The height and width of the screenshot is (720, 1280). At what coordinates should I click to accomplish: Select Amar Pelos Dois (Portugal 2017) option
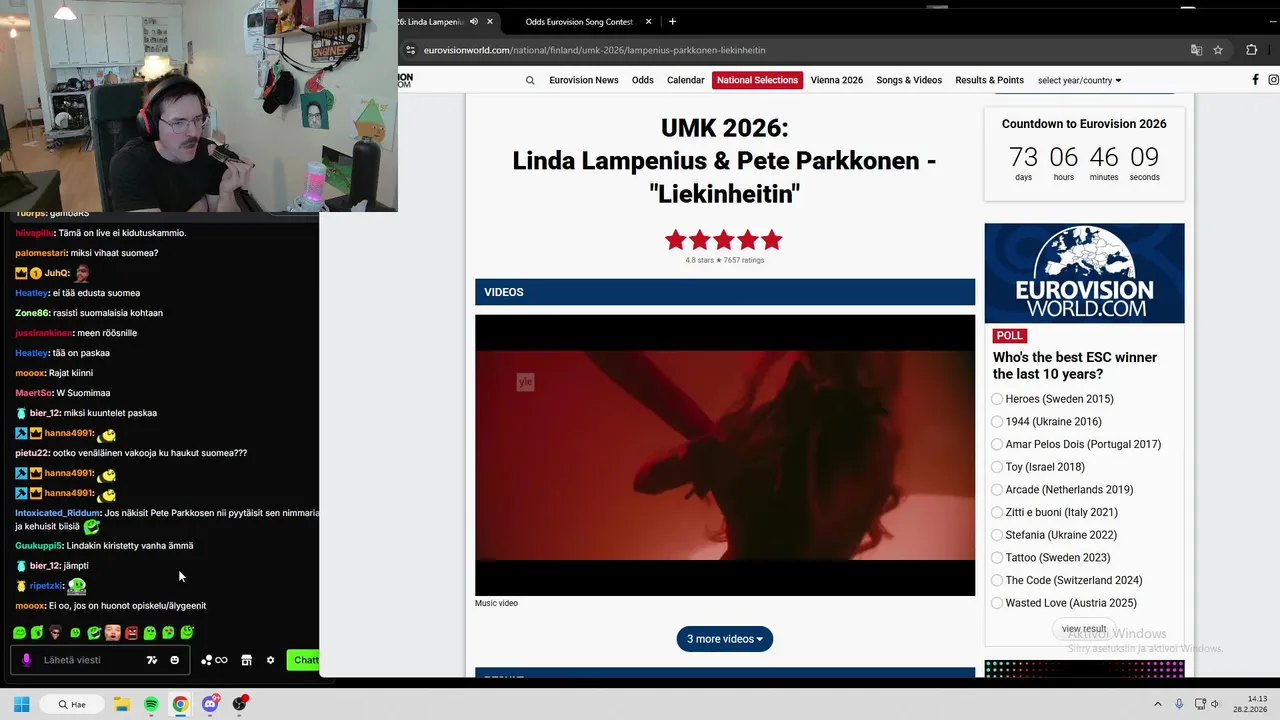pyautogui.click(x=997, y=444)
